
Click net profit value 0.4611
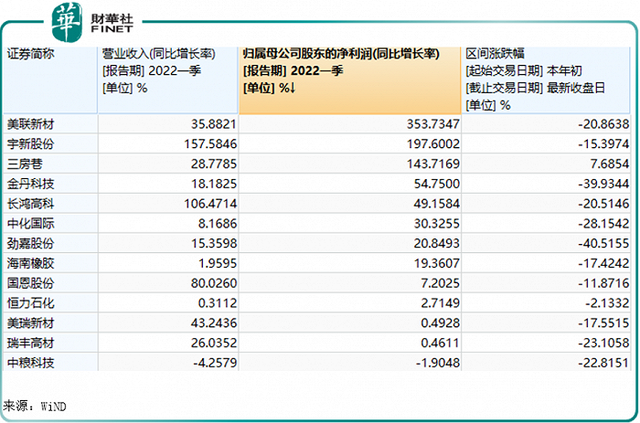click(x=440, y=343)
